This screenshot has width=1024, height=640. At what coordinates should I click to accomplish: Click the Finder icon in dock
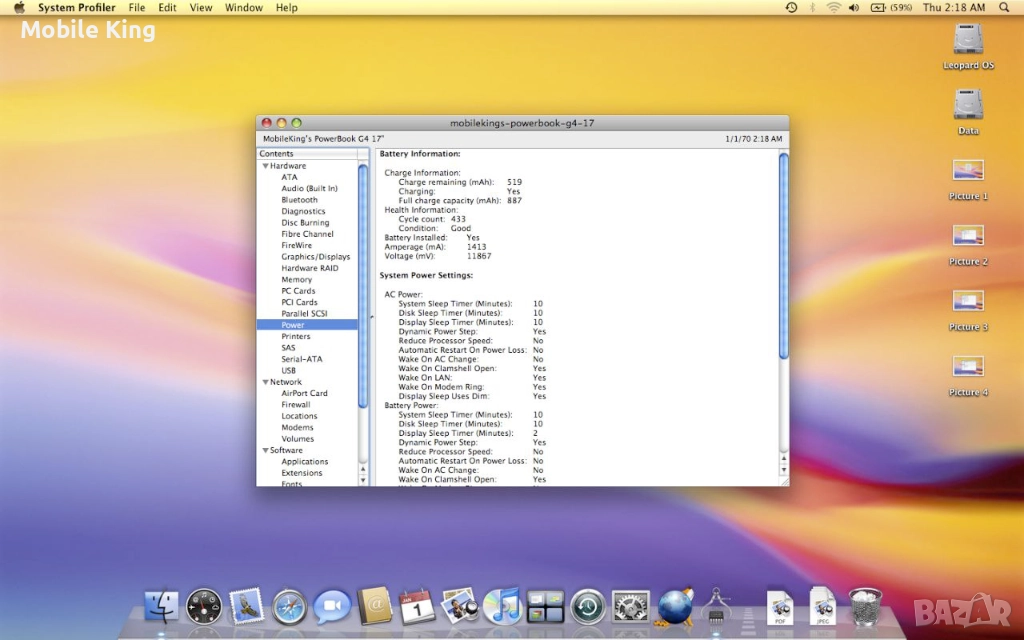161,606
